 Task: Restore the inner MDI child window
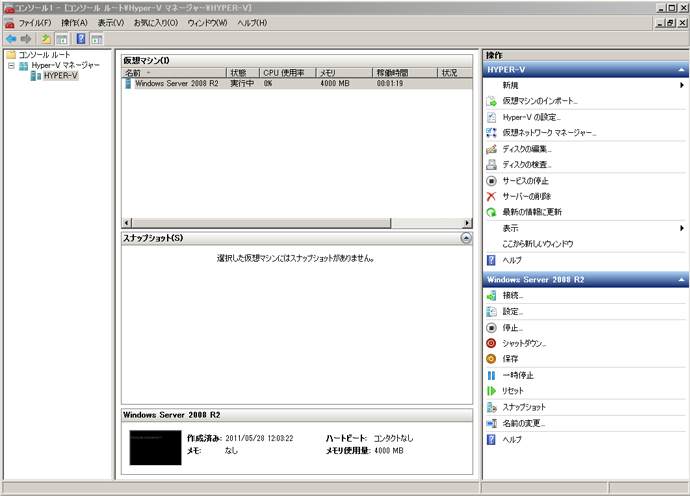pos(671,23)
